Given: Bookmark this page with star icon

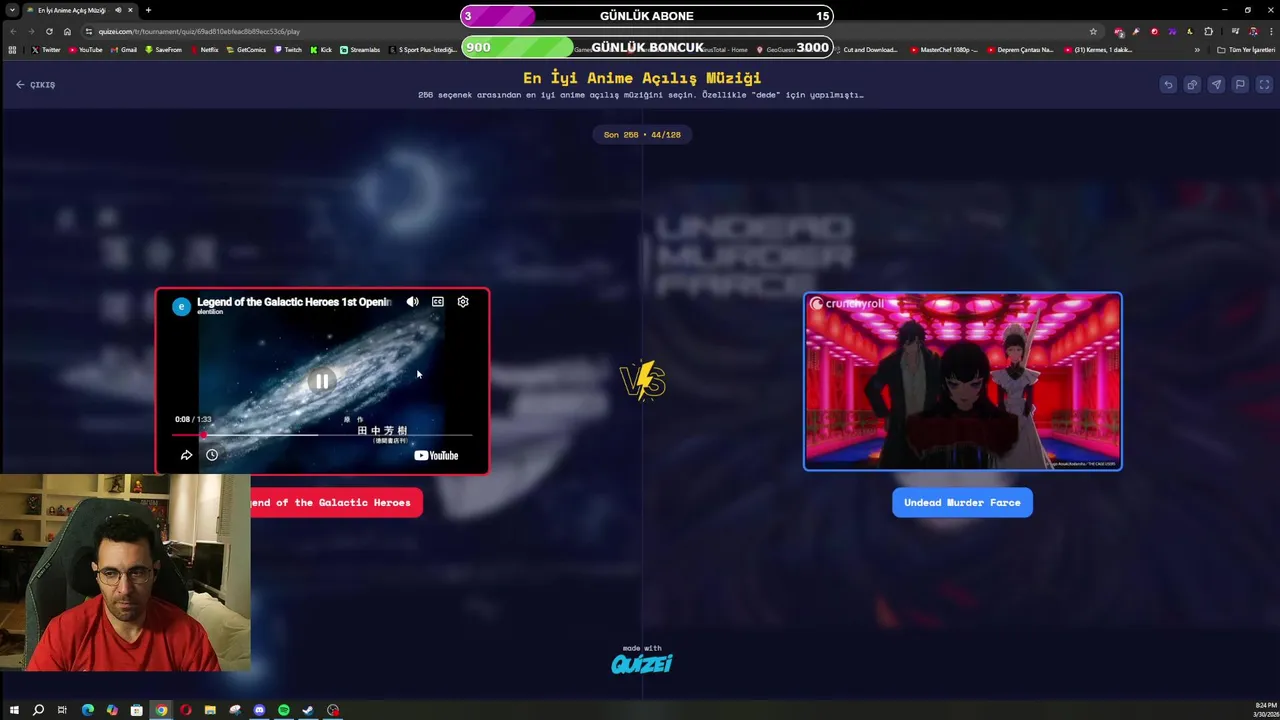Looking at the screenshot, I should [x=1093, y=31].
